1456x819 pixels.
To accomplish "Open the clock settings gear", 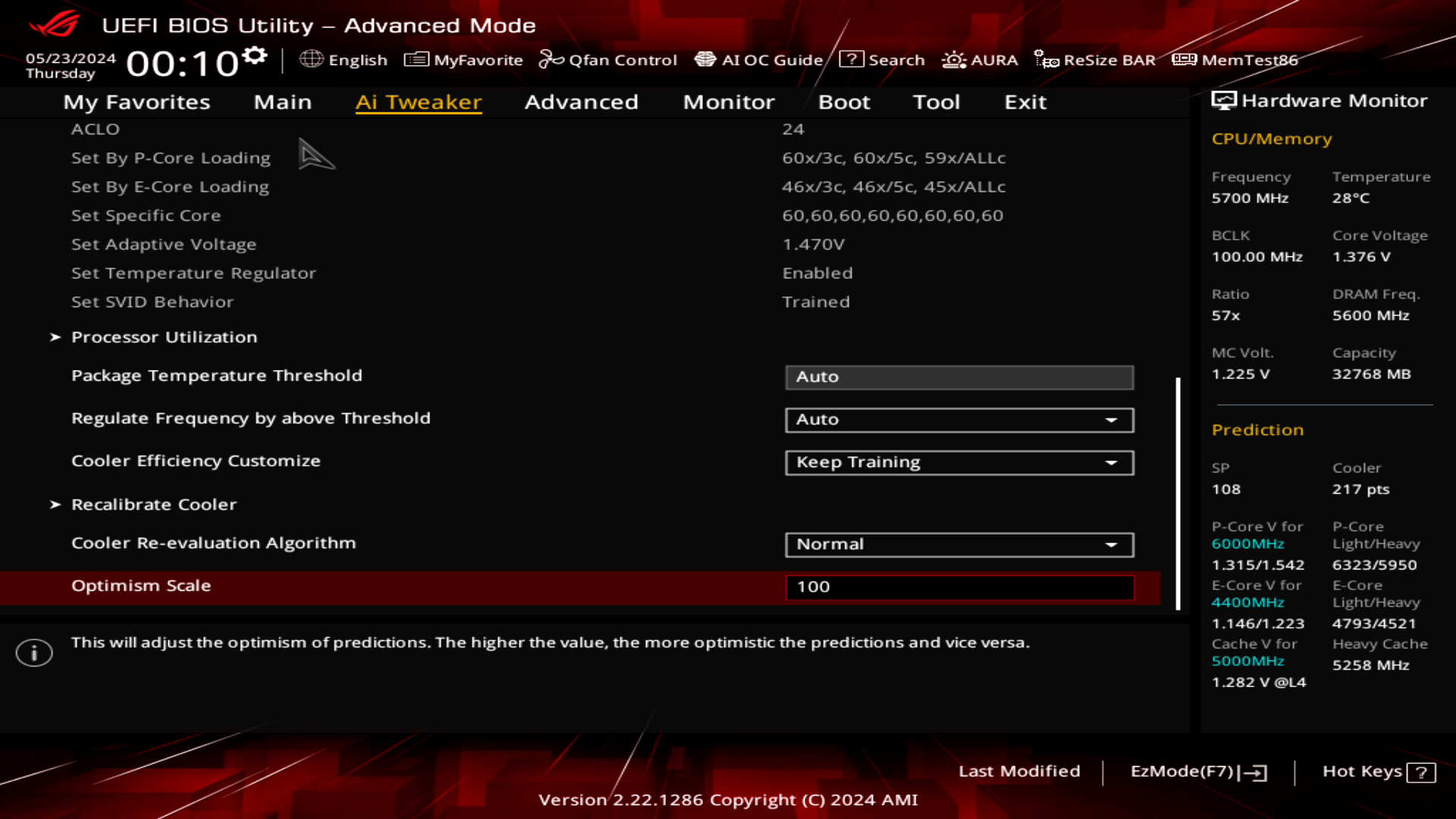I will click(x=255, y=53).
